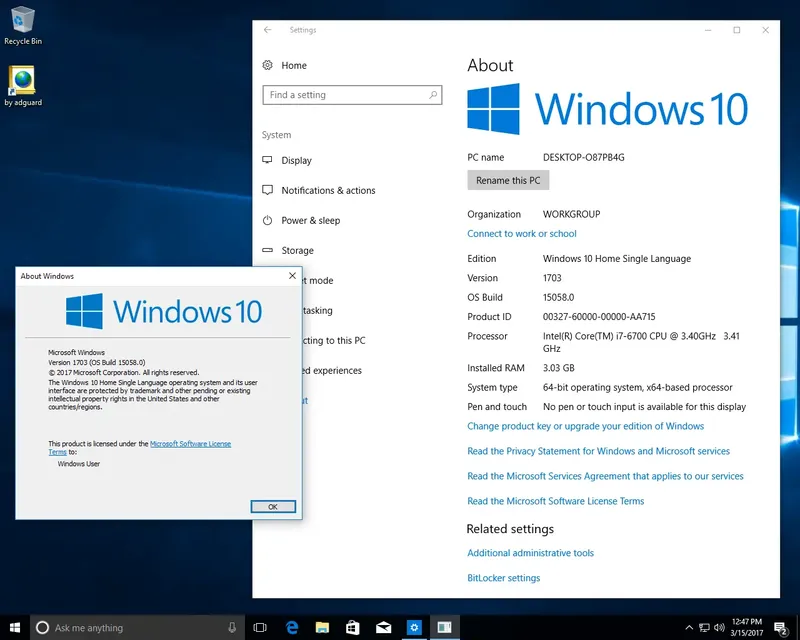
Task: Open the Mail app from the taskbar
Action: (x=381, y=626)
